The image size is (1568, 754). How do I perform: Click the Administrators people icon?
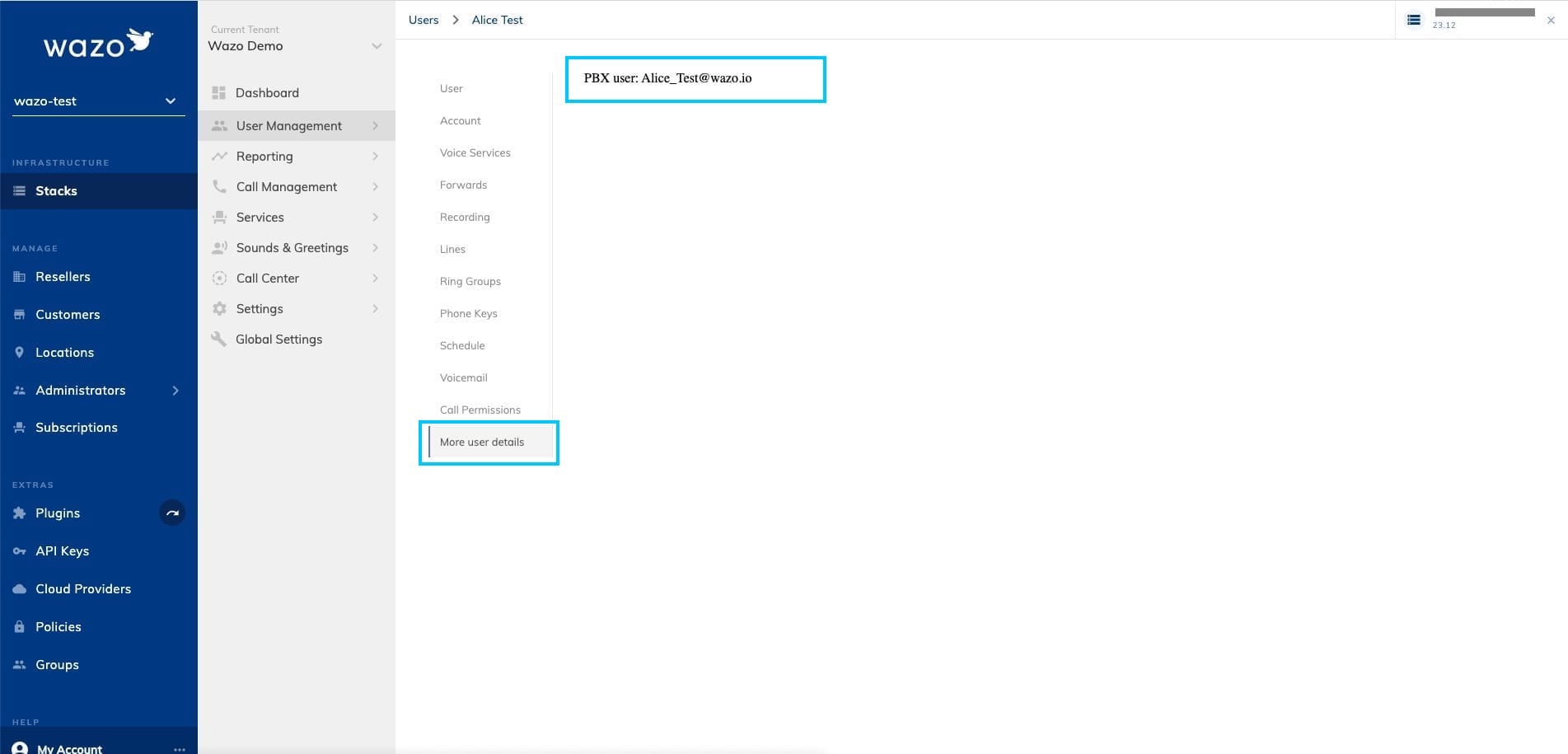(x=19, y=391)
